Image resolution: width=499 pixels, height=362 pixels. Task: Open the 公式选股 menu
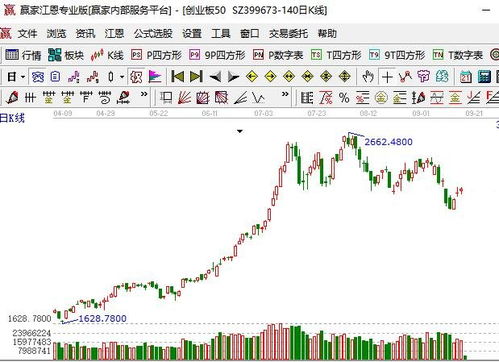tap(153, 34)
